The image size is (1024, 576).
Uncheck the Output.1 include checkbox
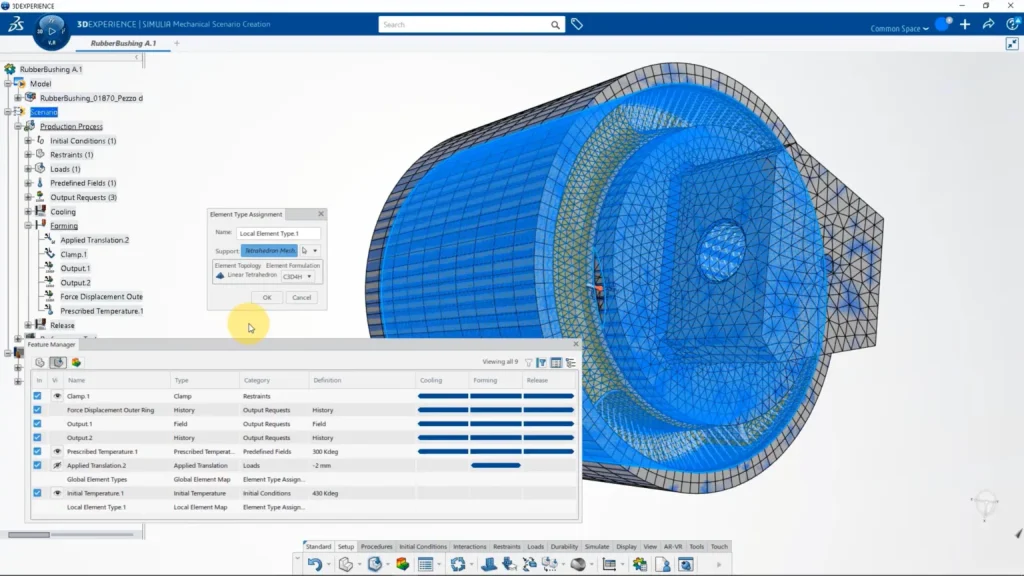(x=37, y=424)
